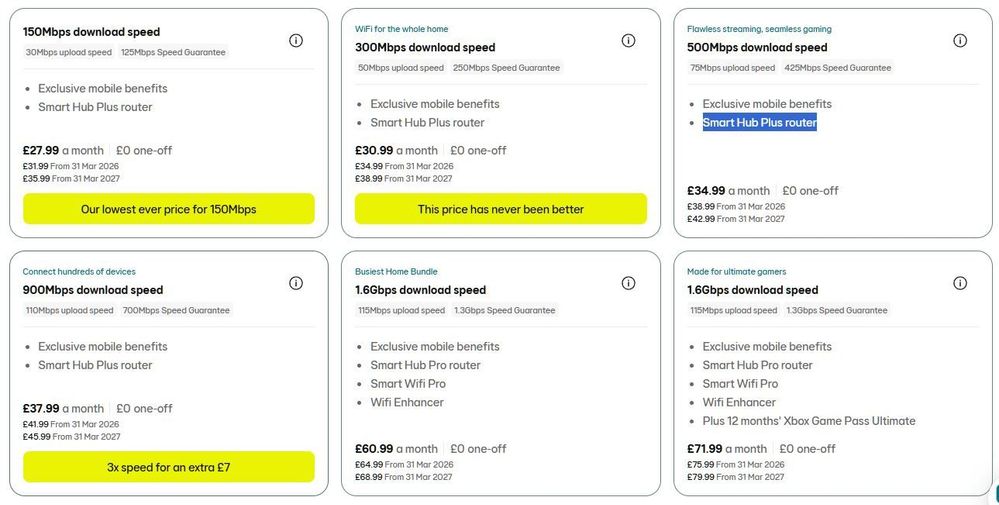Click 'Our lowest ever price for 150Mbps' banner
This screenshot has width=999, height=505.
coord(168,209)
